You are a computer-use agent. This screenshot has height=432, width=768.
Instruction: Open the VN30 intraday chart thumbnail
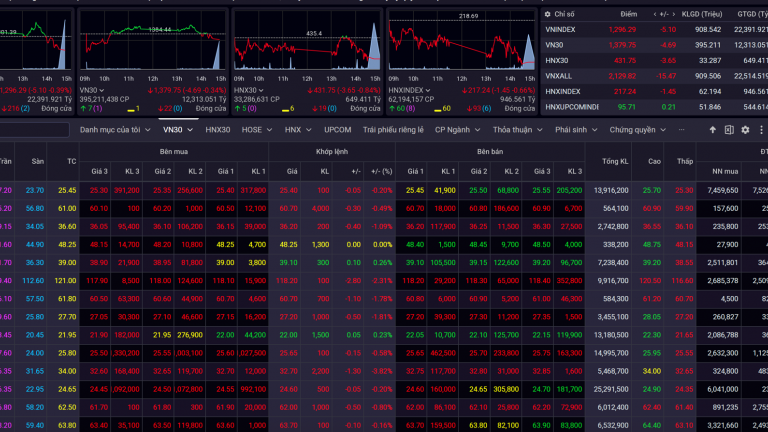point(153,40)
